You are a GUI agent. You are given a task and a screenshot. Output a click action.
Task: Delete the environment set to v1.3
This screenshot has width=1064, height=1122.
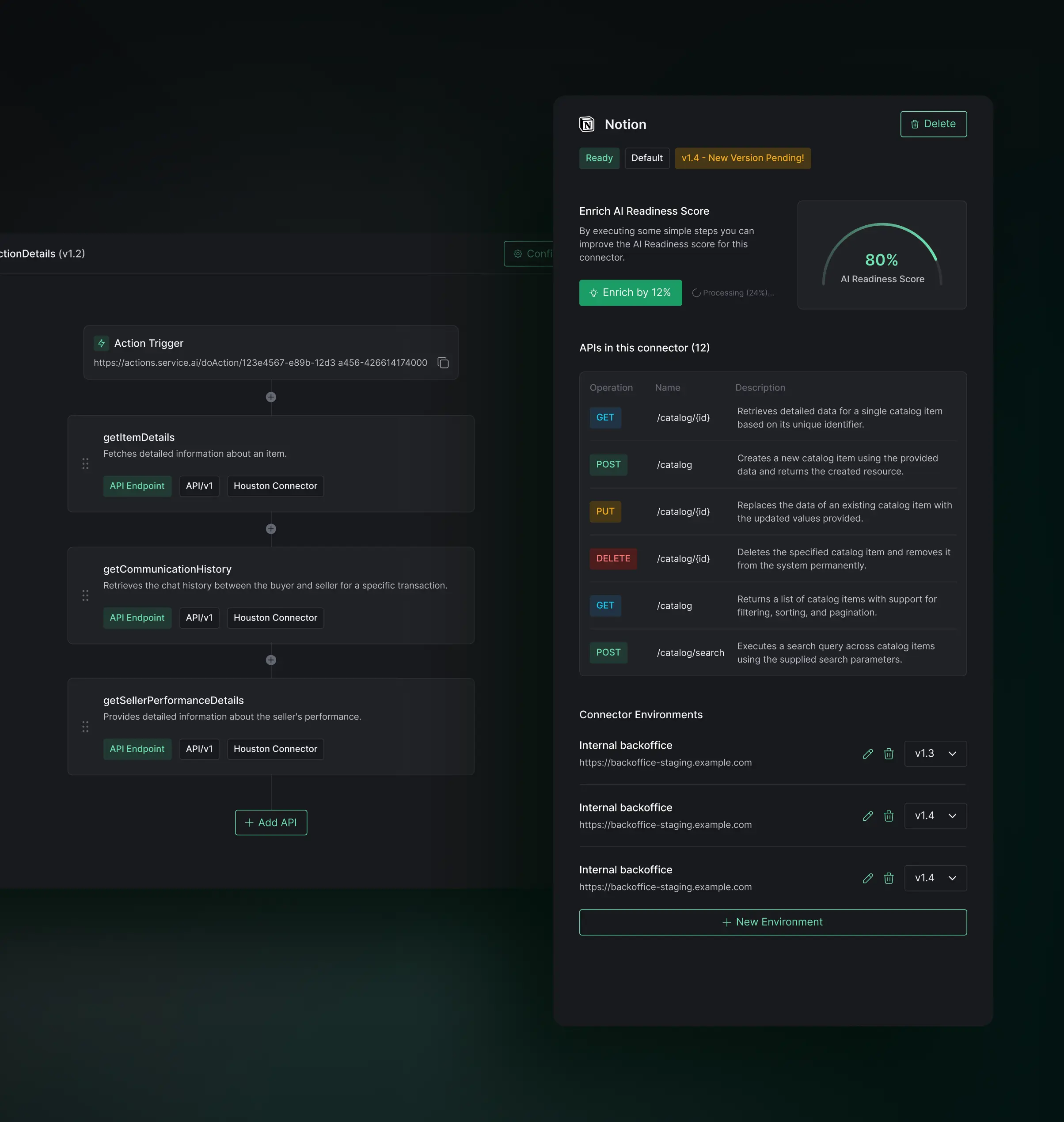889,754
